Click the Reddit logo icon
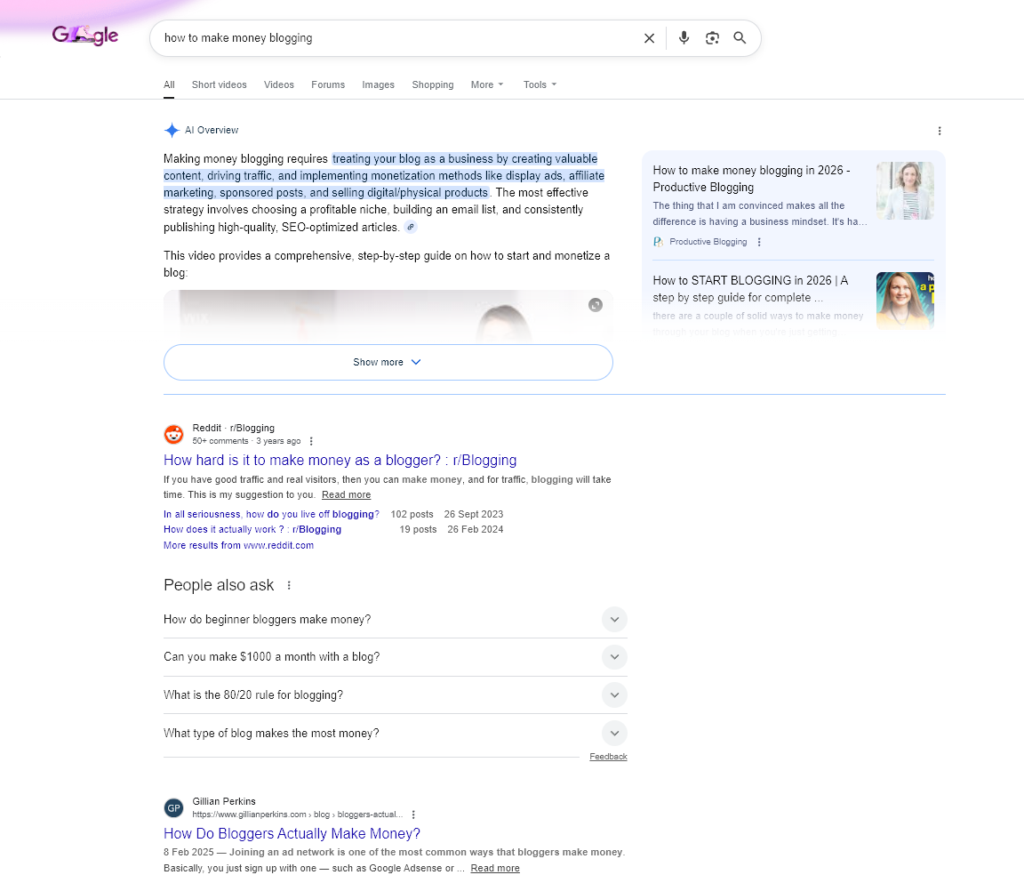Image resolution: width=1024 pixels, height=891 pixels. [173, 434]
